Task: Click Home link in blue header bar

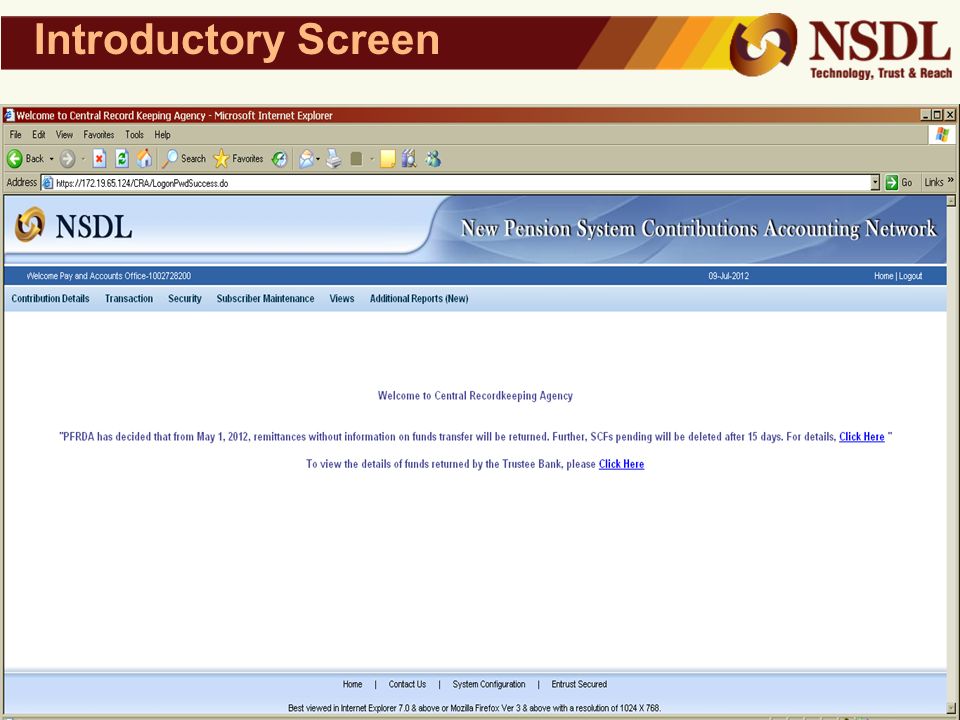Action: point(883,276)
